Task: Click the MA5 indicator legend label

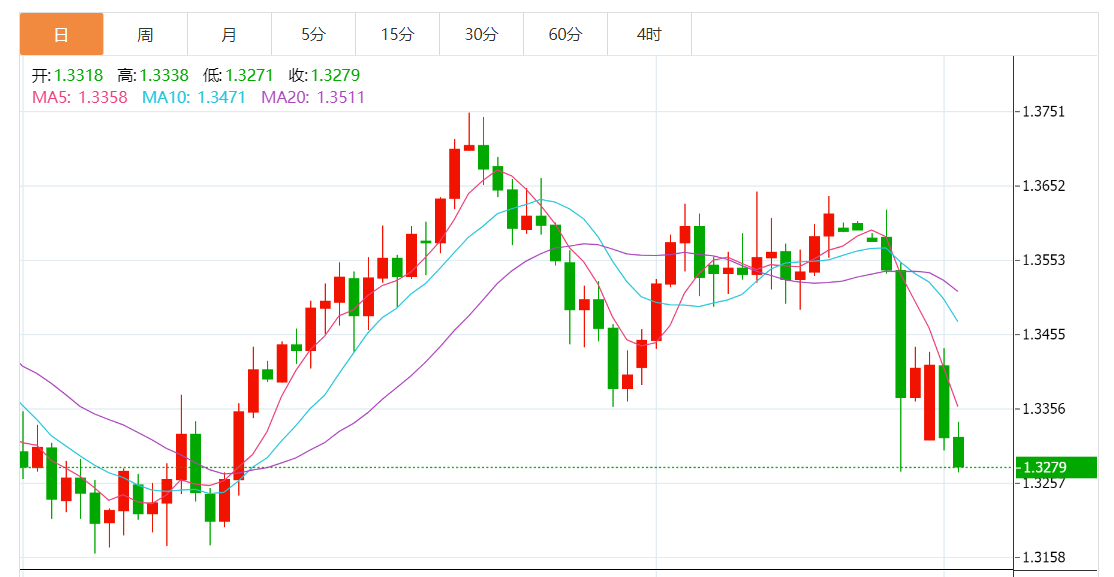Action: [x=80, y=97]
